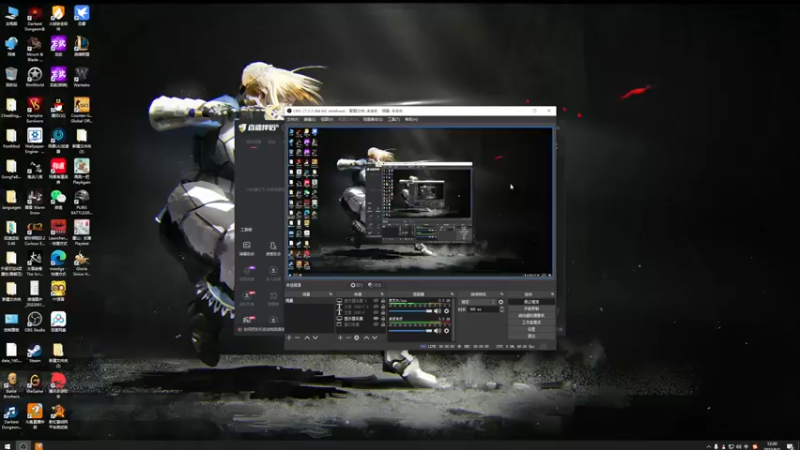The image size is (800, 450).
Task: Remove scene with the minus button in 场景 panel
Action: pos(297,338)
